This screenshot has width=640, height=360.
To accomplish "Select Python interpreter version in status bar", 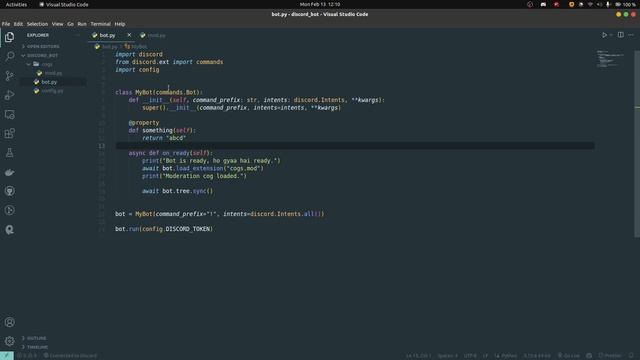I will [537, 356].
